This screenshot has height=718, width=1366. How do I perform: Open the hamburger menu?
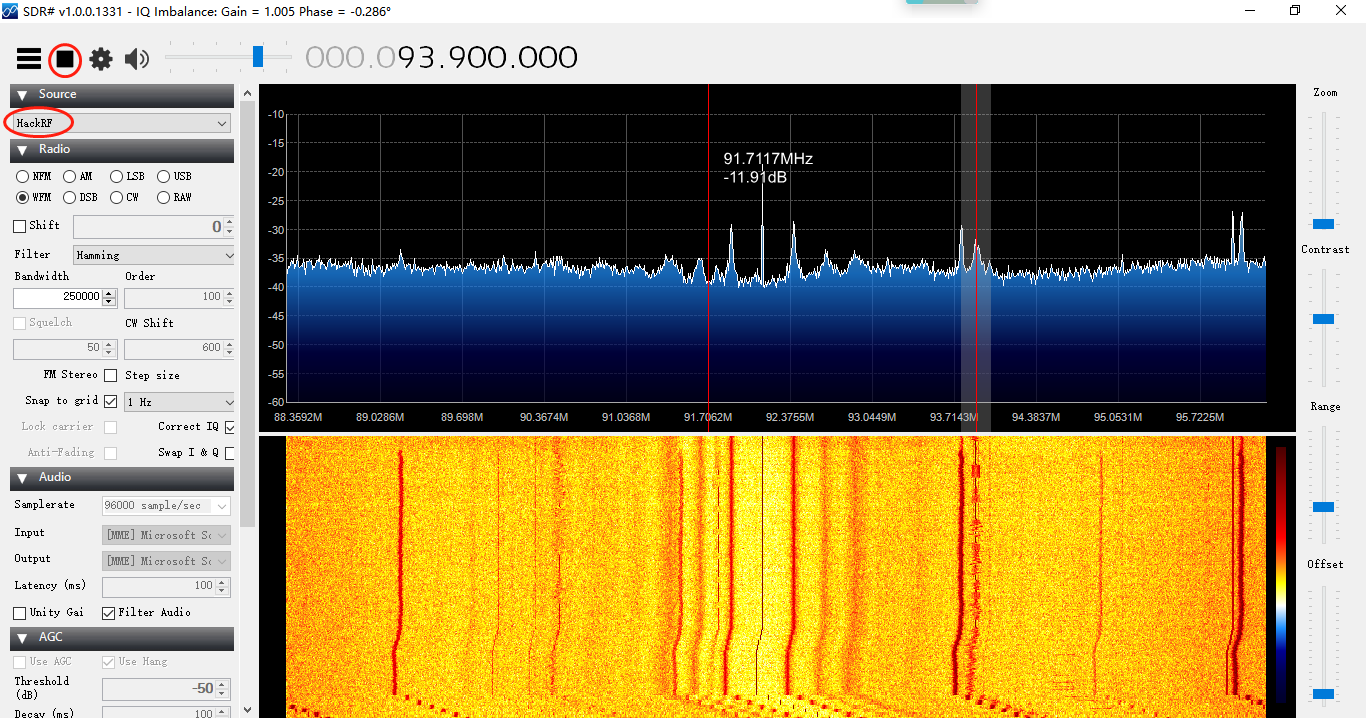[x=29, y=59]
